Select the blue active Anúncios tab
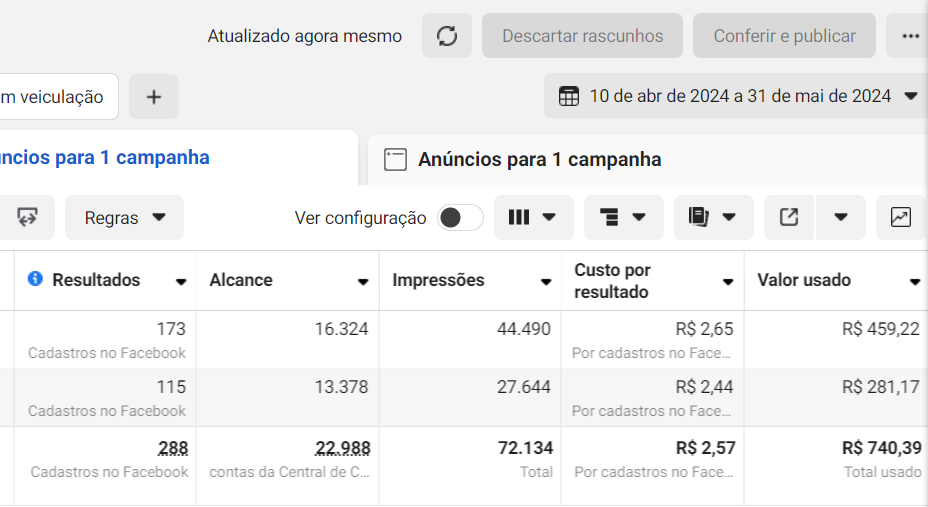The image size is (928, 507). 105,158
